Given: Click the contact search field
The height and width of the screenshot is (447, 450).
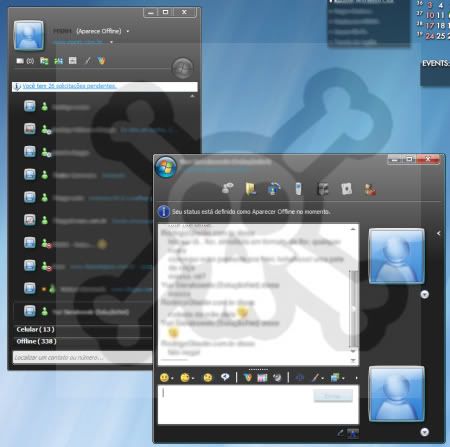Looking at the screenshot, I should pos(82,357).
